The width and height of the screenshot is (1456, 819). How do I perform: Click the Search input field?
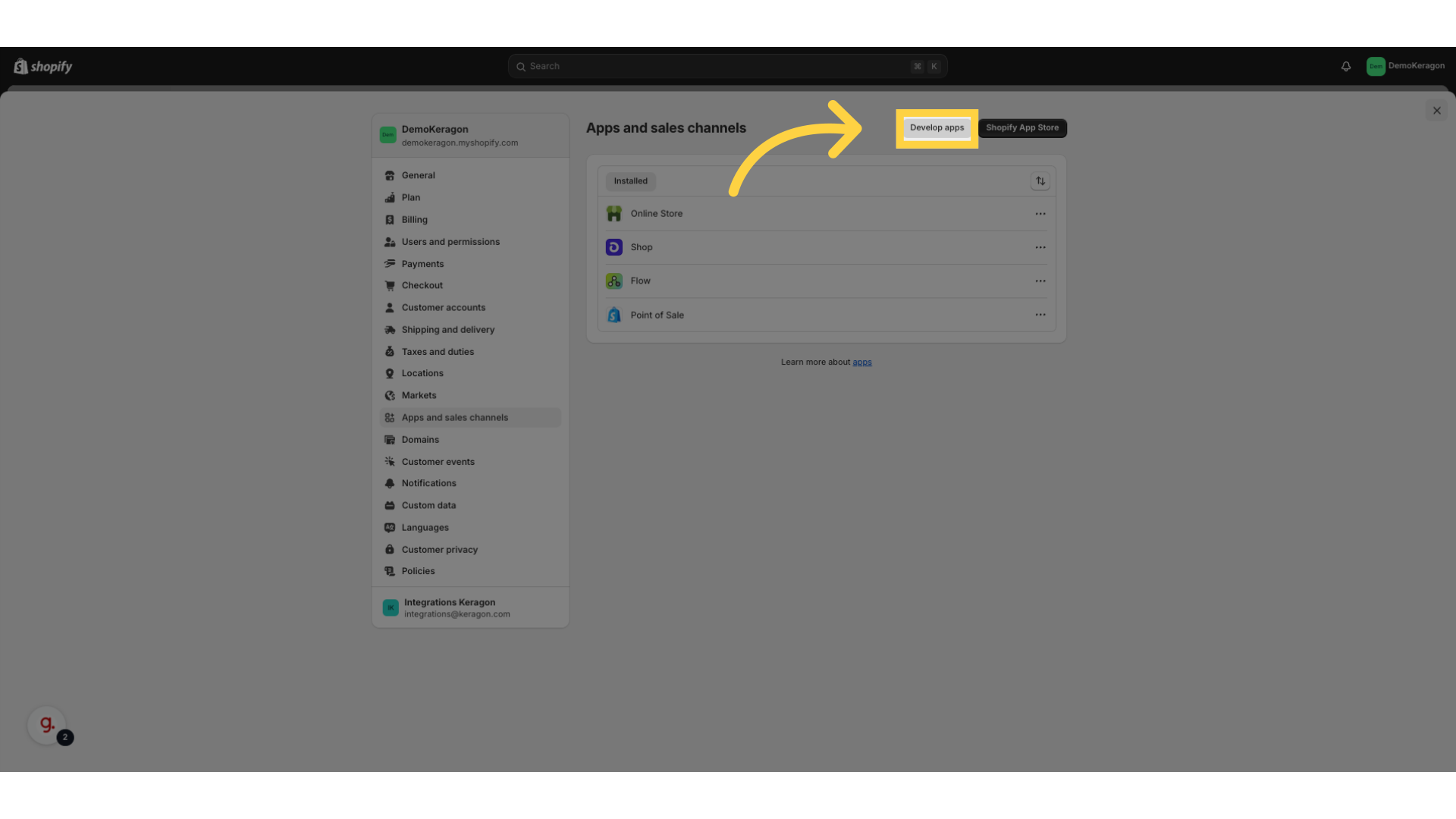(728, 67)
